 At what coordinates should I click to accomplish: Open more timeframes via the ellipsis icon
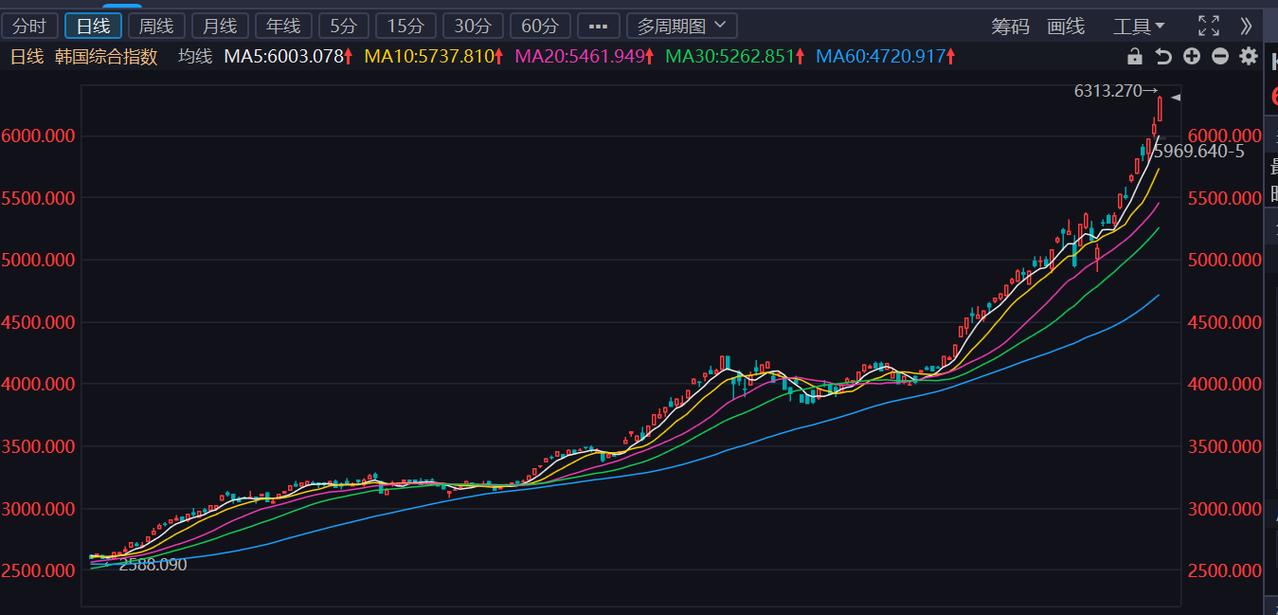(x=598, y=26)
